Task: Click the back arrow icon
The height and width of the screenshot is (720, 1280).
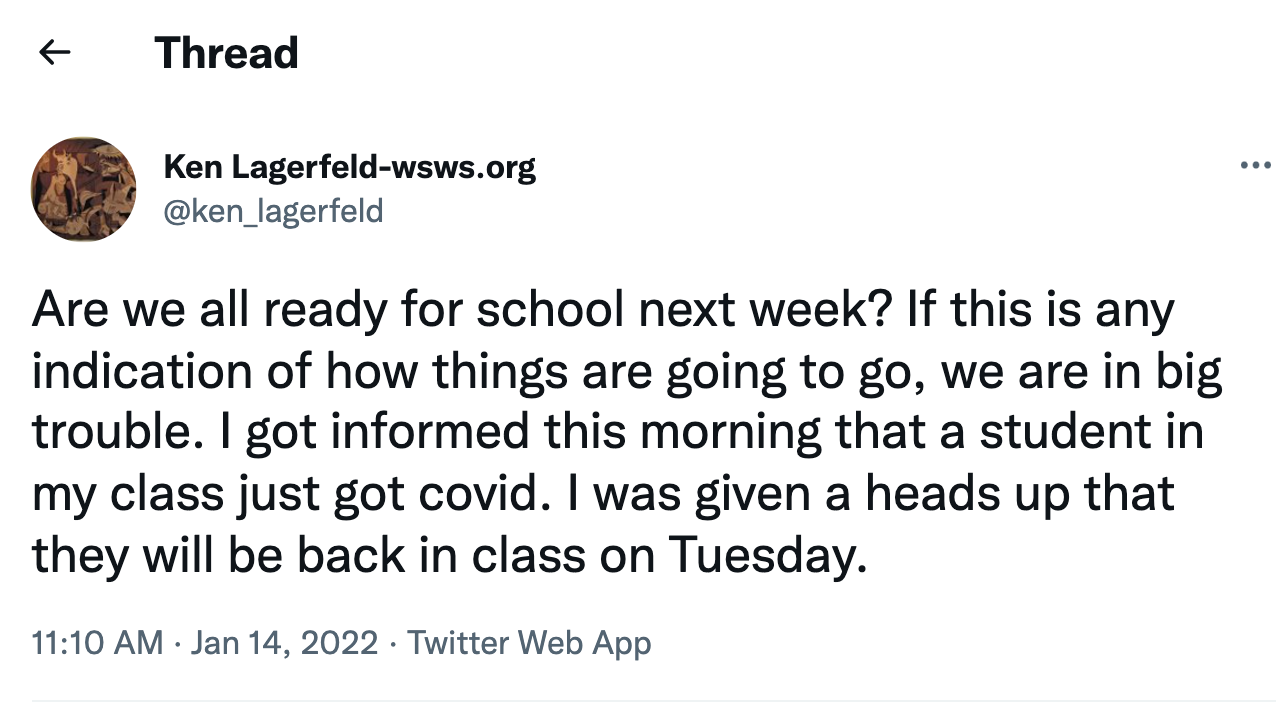Action: [54, 53]
